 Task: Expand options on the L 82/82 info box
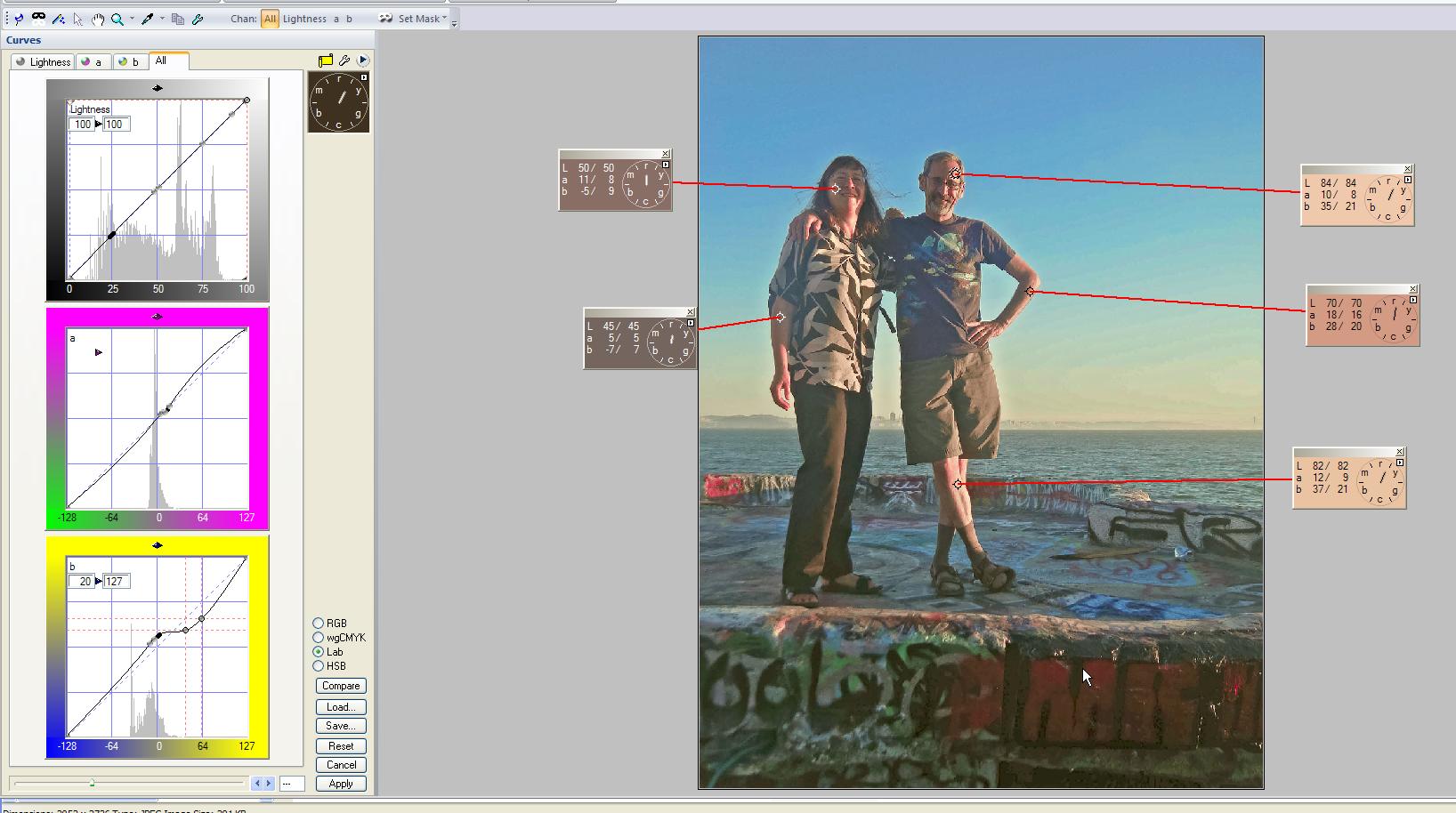1400,463
